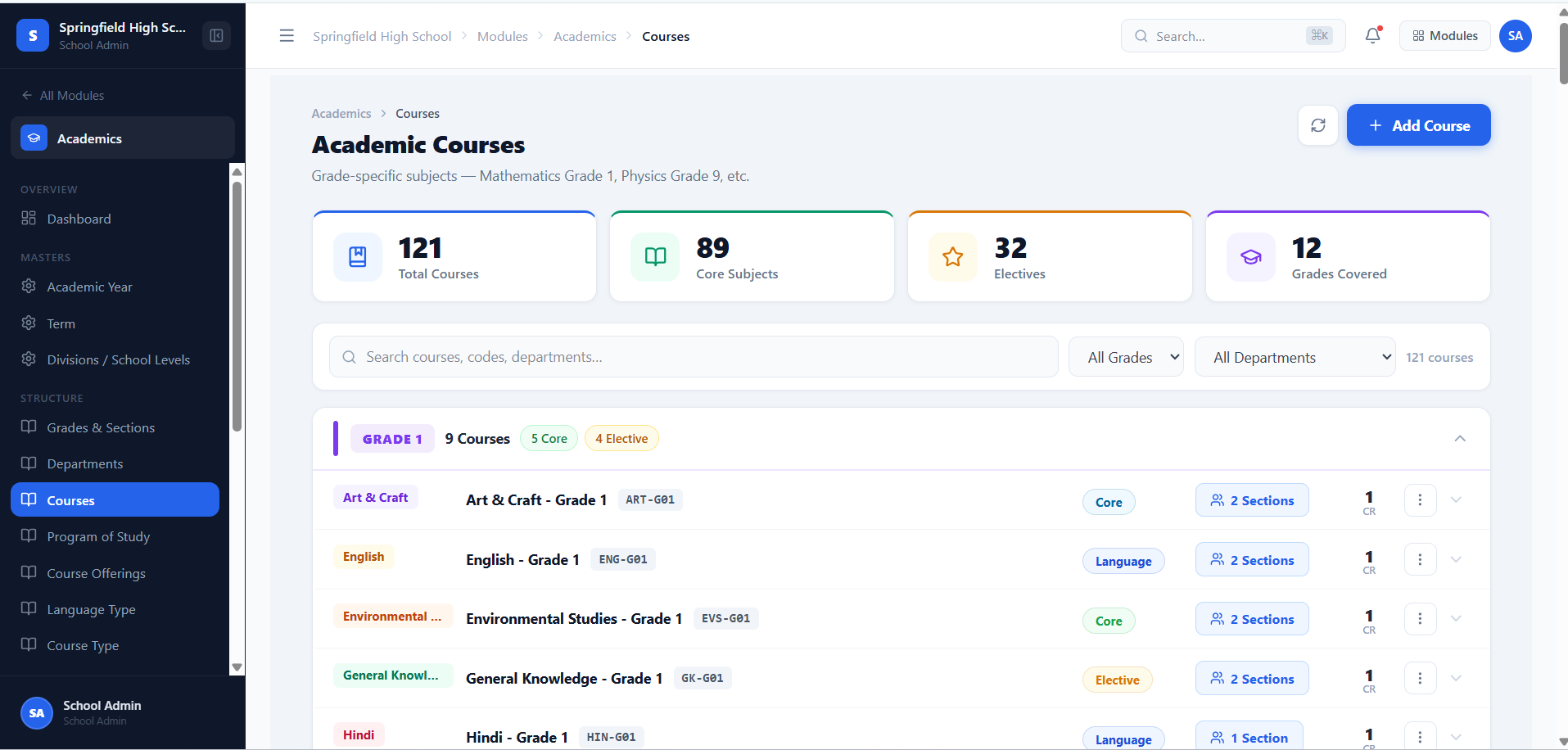Click the Dashboard grid icon in sidebar

29,218
